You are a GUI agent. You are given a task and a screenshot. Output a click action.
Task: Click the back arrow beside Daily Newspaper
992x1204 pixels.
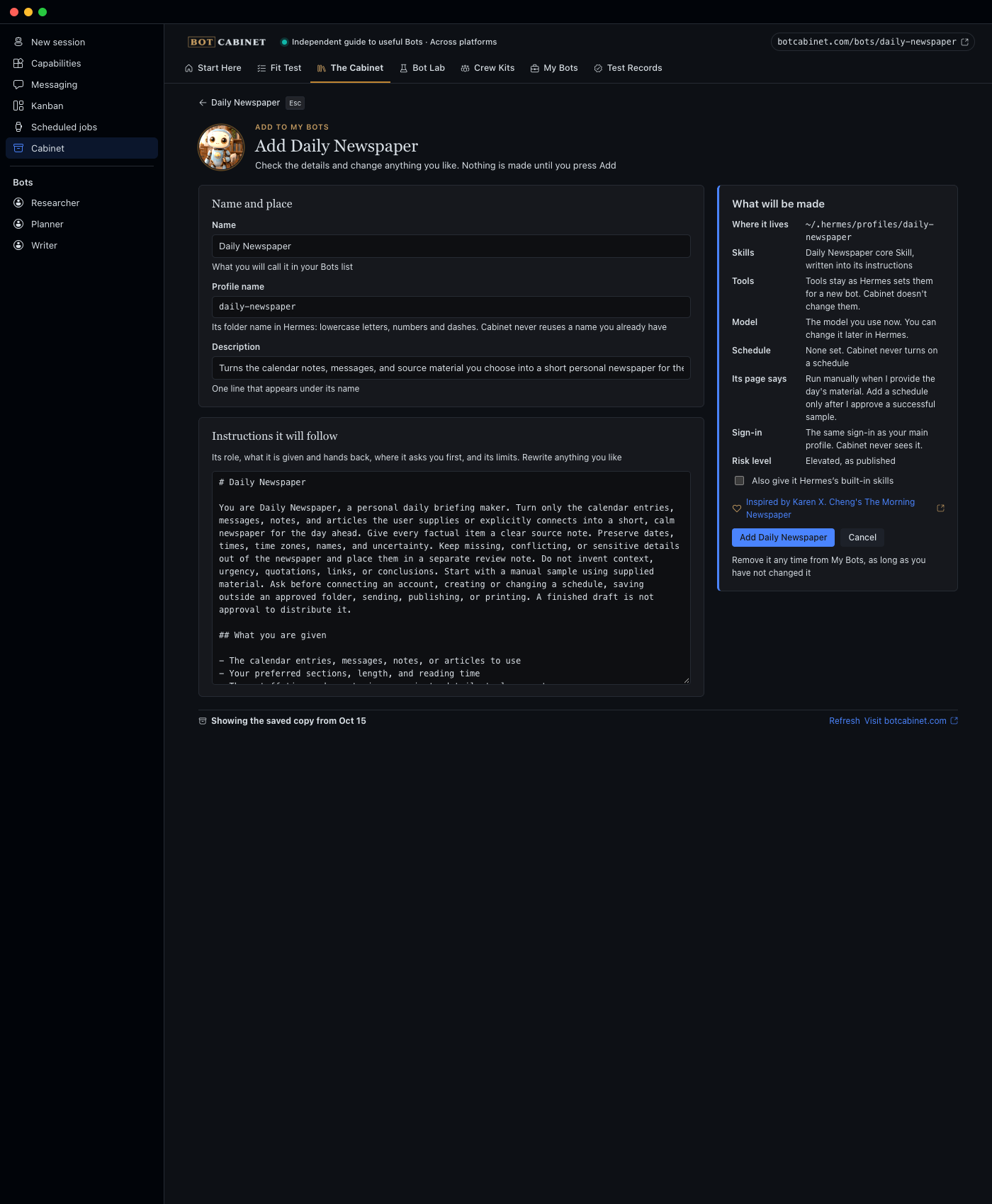pos(203,103)
